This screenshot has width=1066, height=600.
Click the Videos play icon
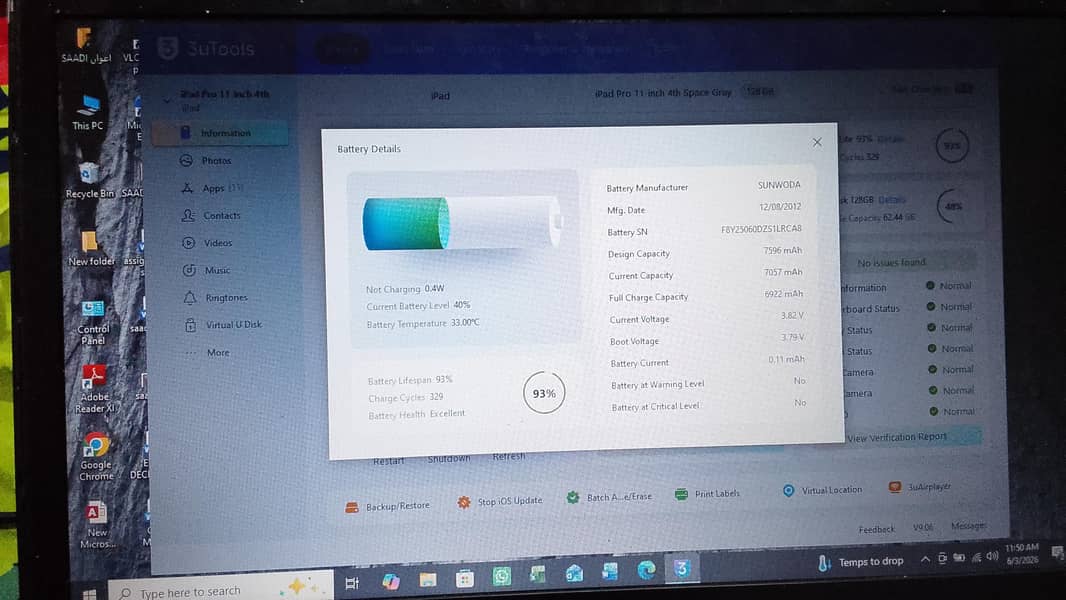(x=188, y=243)
